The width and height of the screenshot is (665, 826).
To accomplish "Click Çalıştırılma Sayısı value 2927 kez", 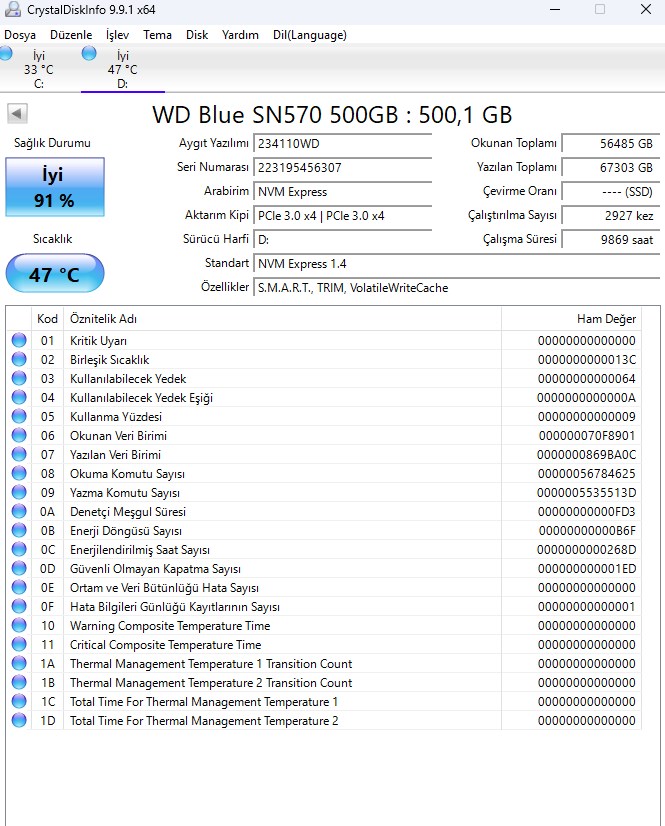I will (x=611, y=215).
